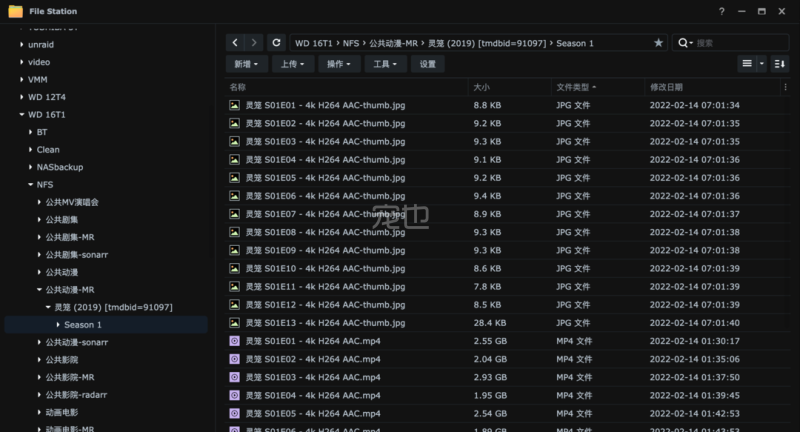Viewport: 800px width, 432px height.
Task: Click the sort order icon
Action: click(x=779, y=64)
